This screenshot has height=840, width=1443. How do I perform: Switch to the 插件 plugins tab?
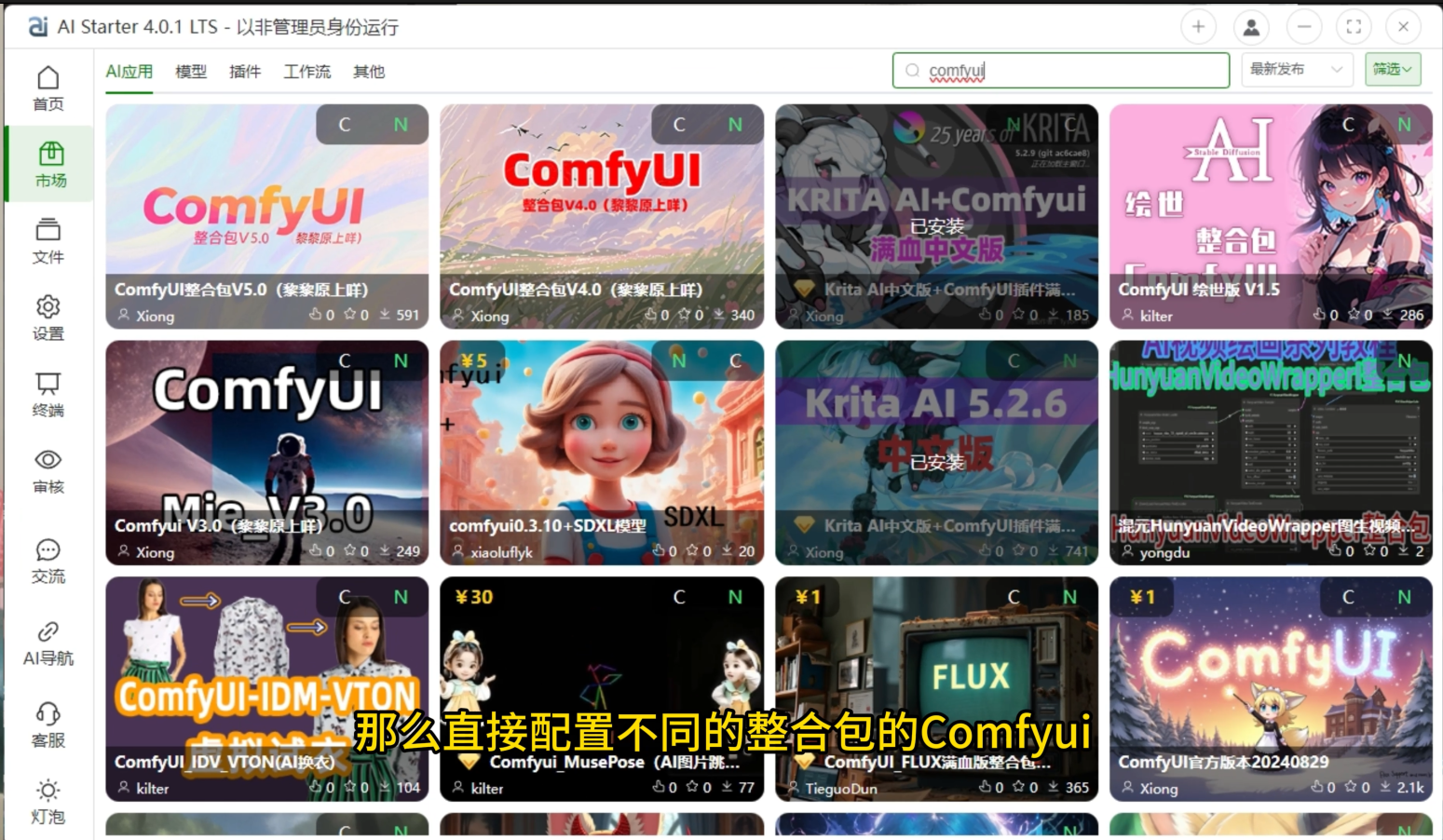[245, 72]
